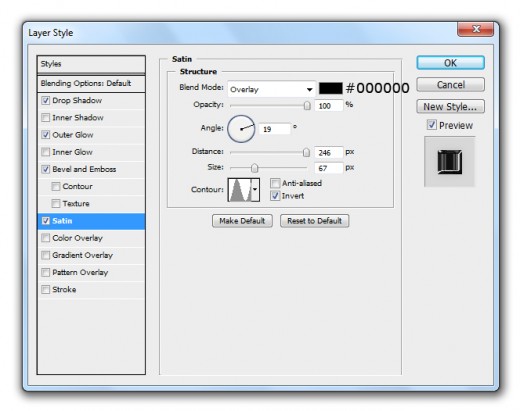Uncheck the Satin effect checkbox
520x411 pixels.
(x=45, y=221)
